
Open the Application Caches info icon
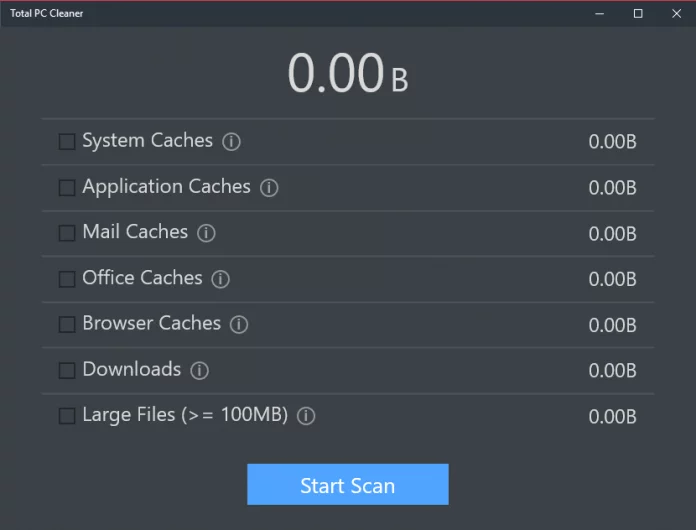click(269, 187)
